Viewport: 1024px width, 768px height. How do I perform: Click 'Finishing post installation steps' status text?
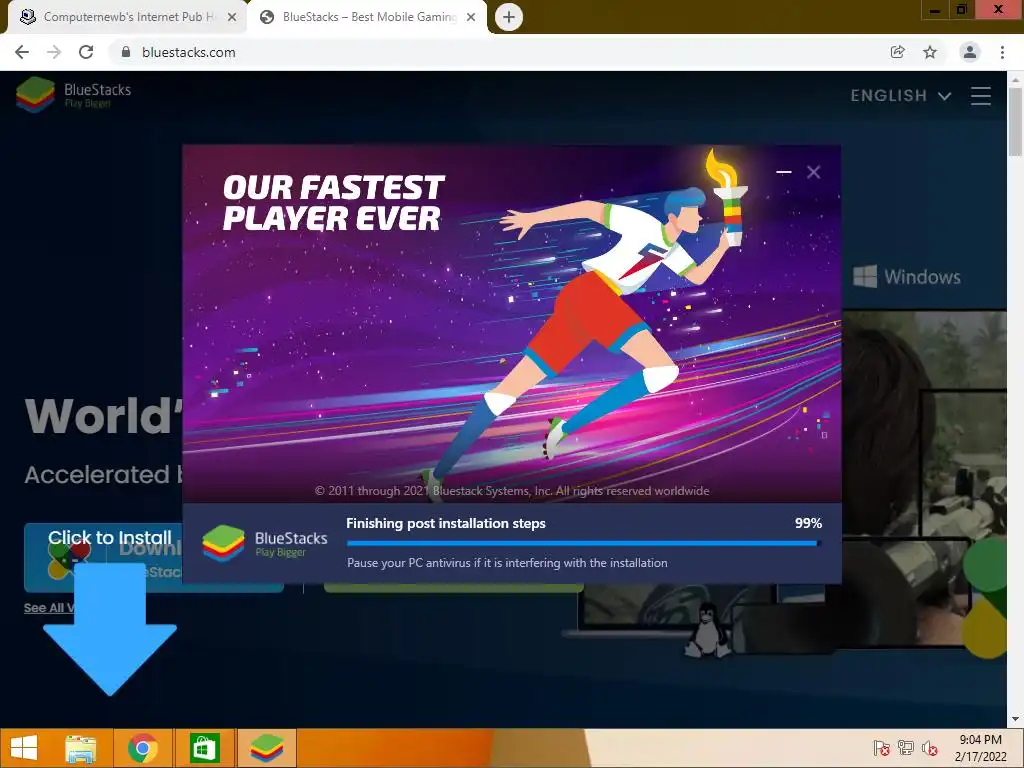coord(445,523)
